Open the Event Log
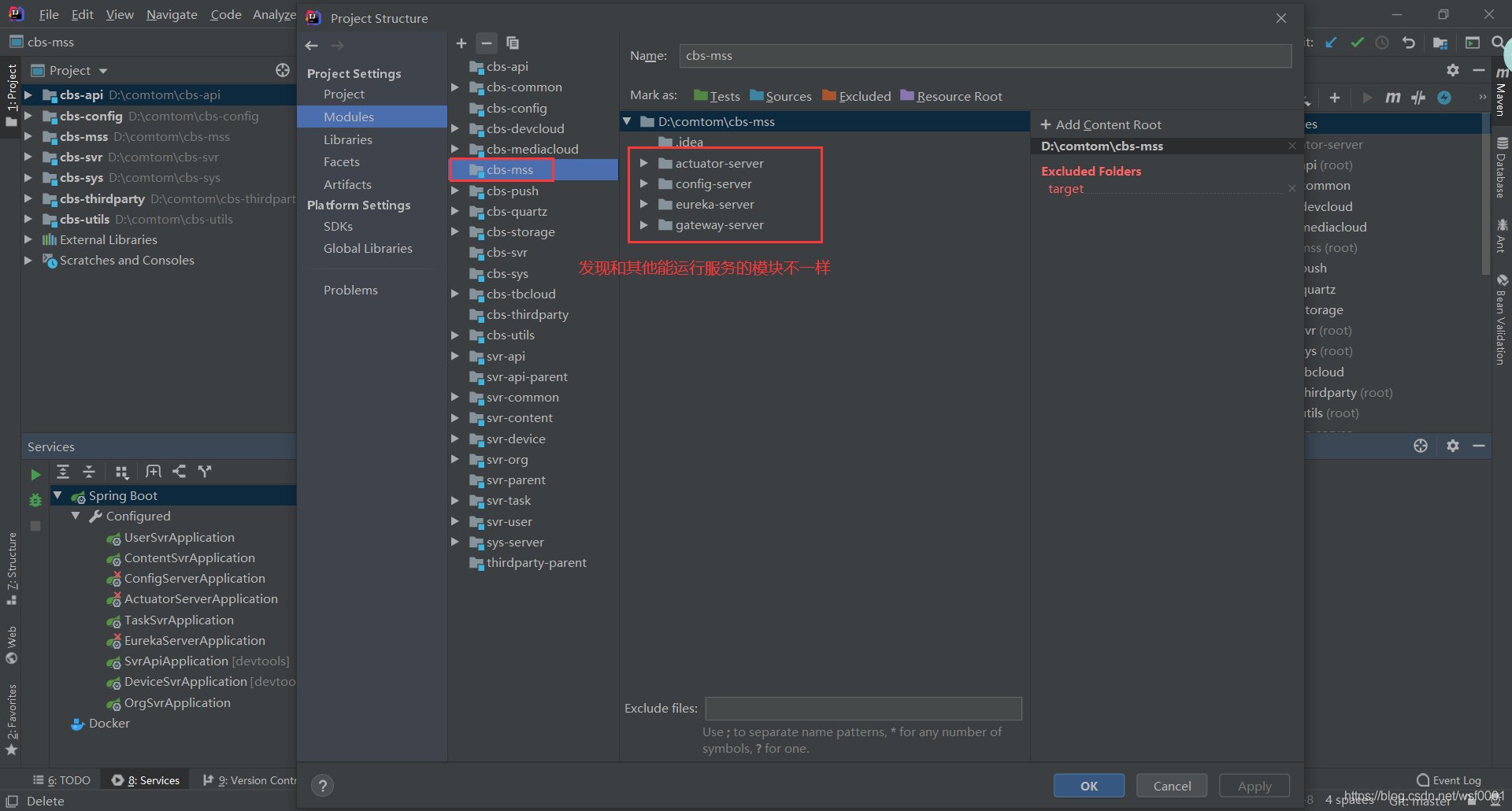This screenshot has width=1512, height=811. [1449, 780]
